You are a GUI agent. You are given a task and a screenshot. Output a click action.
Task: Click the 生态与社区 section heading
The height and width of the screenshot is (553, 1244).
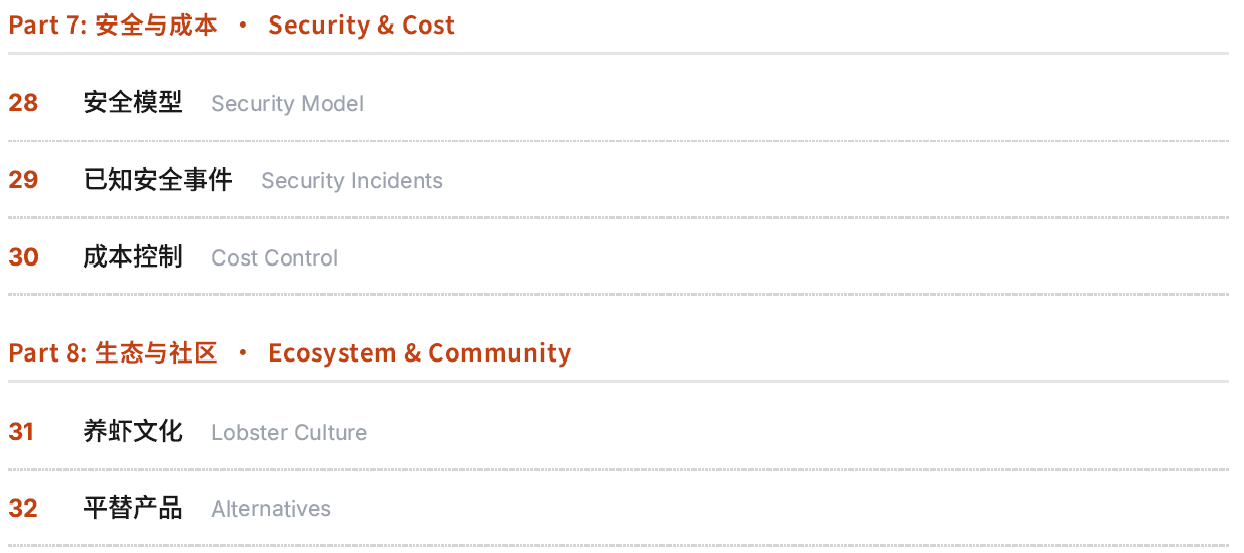(157, 353)
